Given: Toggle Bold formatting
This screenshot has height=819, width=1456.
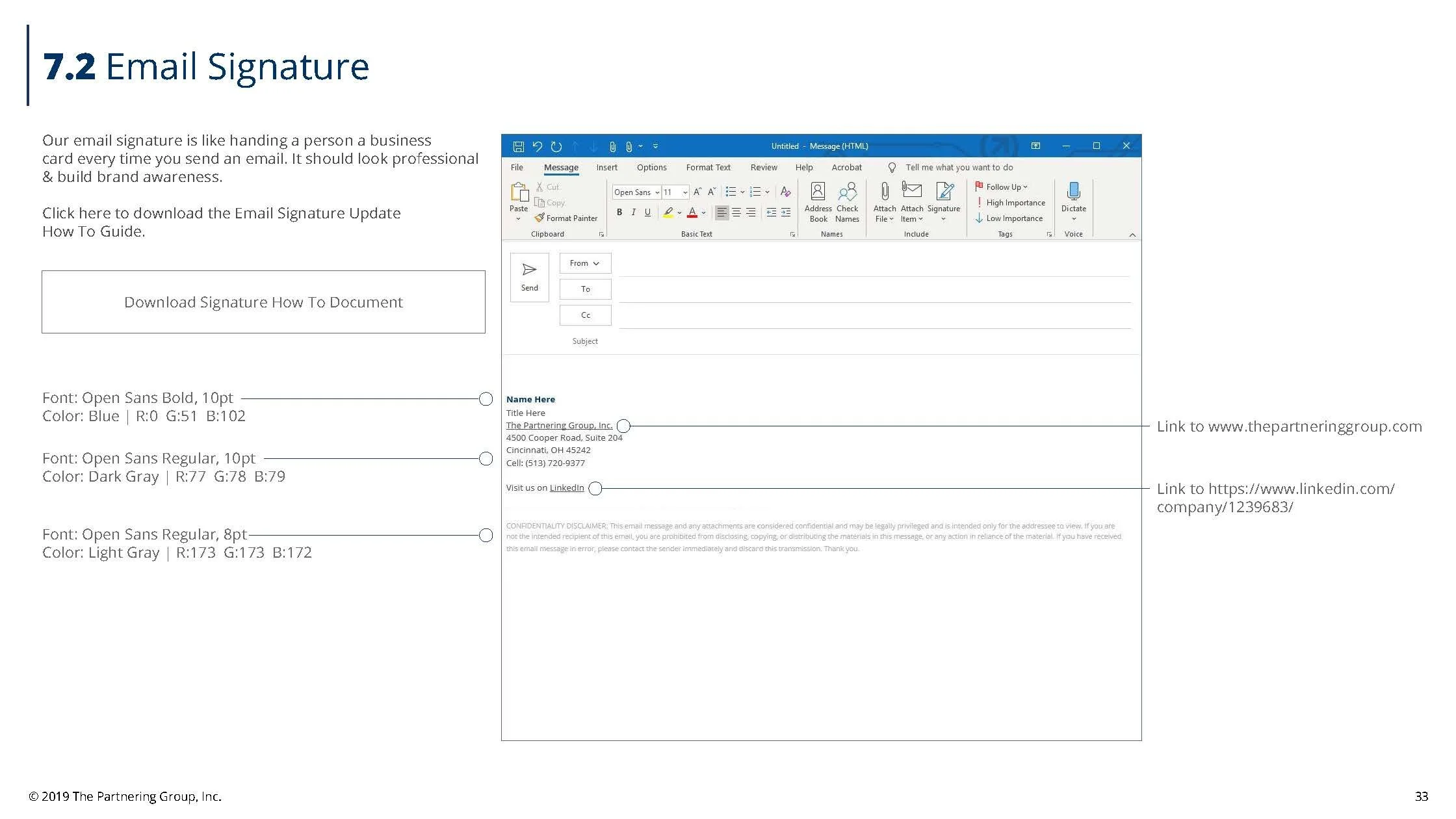Looking at the screenshot, I should (619, 213).
